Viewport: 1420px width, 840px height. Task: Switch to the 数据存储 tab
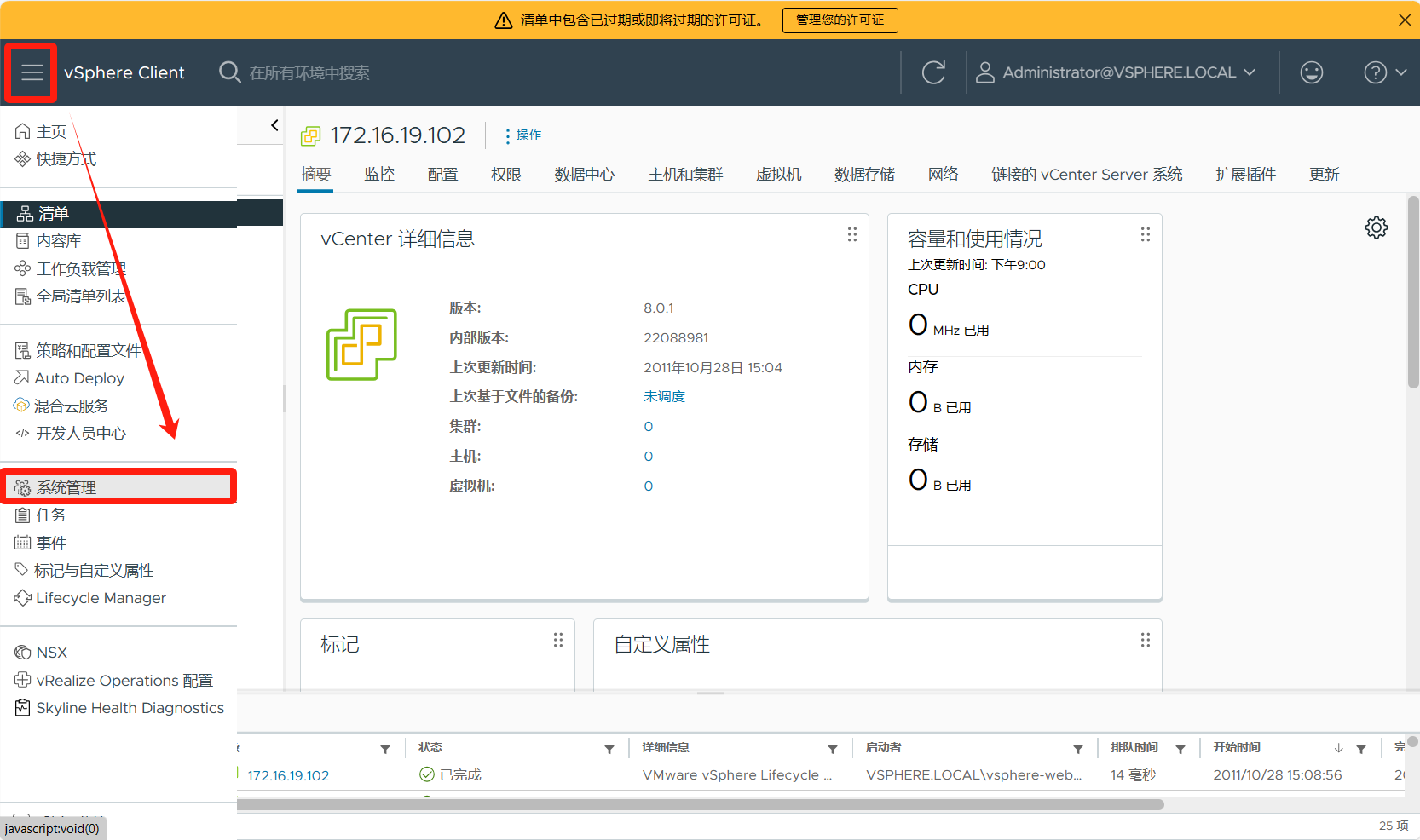click(863, 174)
